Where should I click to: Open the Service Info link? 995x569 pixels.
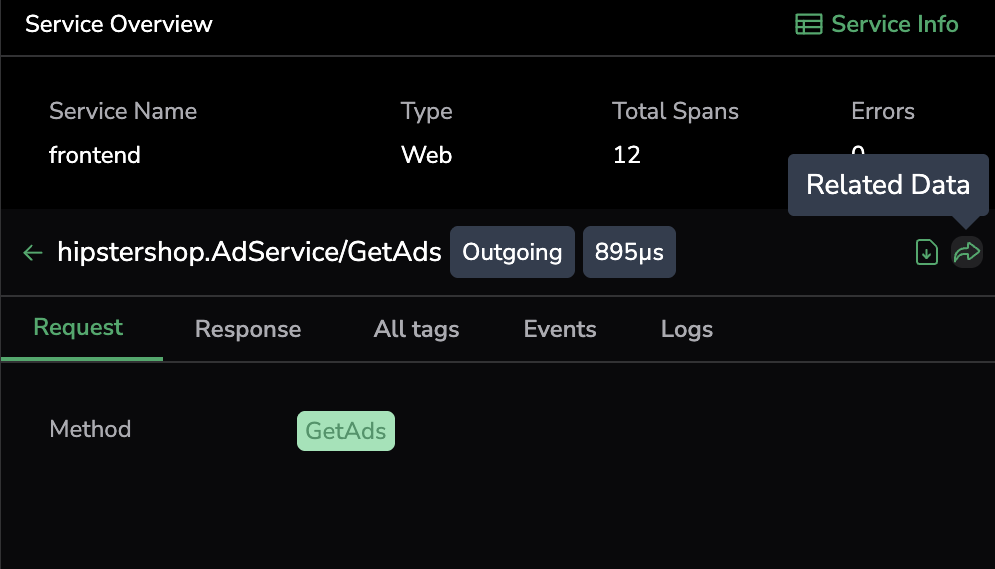pos(894,24)
